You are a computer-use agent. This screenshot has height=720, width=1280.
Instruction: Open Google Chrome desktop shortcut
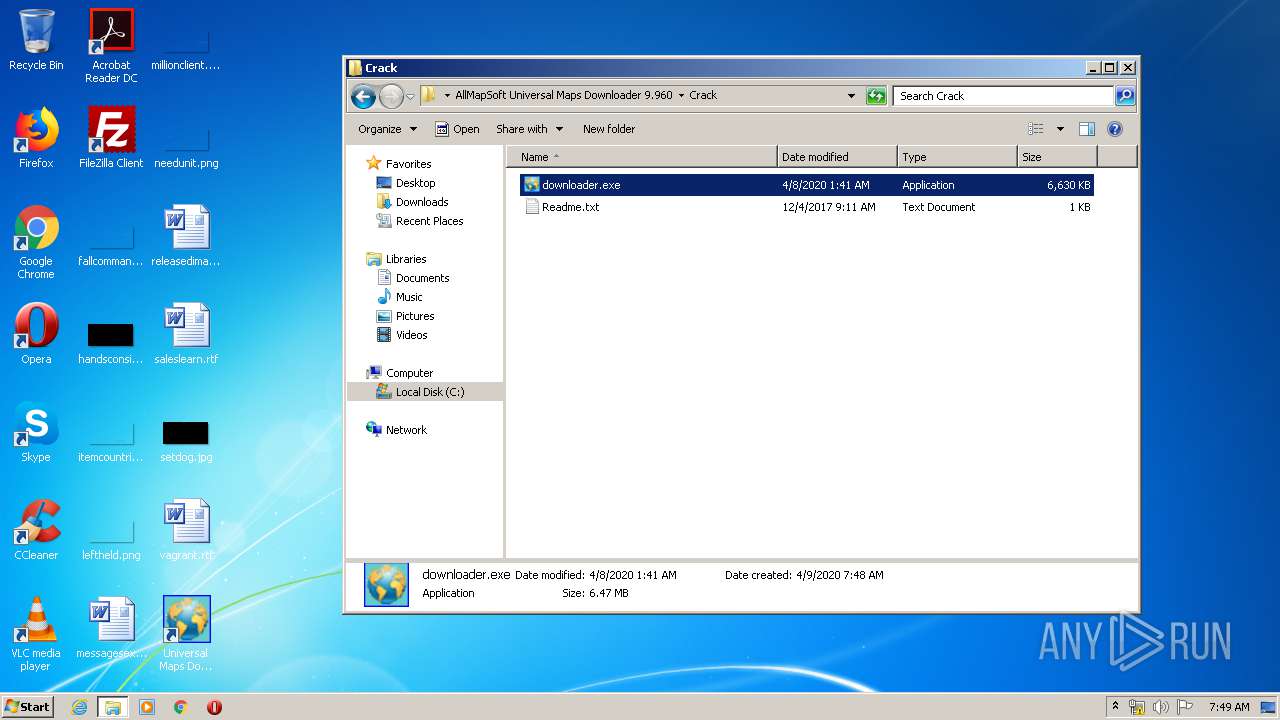[x=36, y=242]
